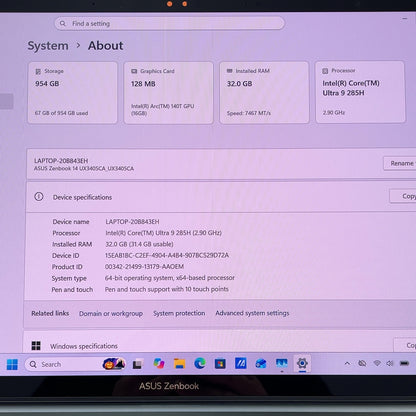Open the MyASUS app in the taskbar
Image resolution: width=416 pixels, height=416 pixels.
click(x=241, y=363)
